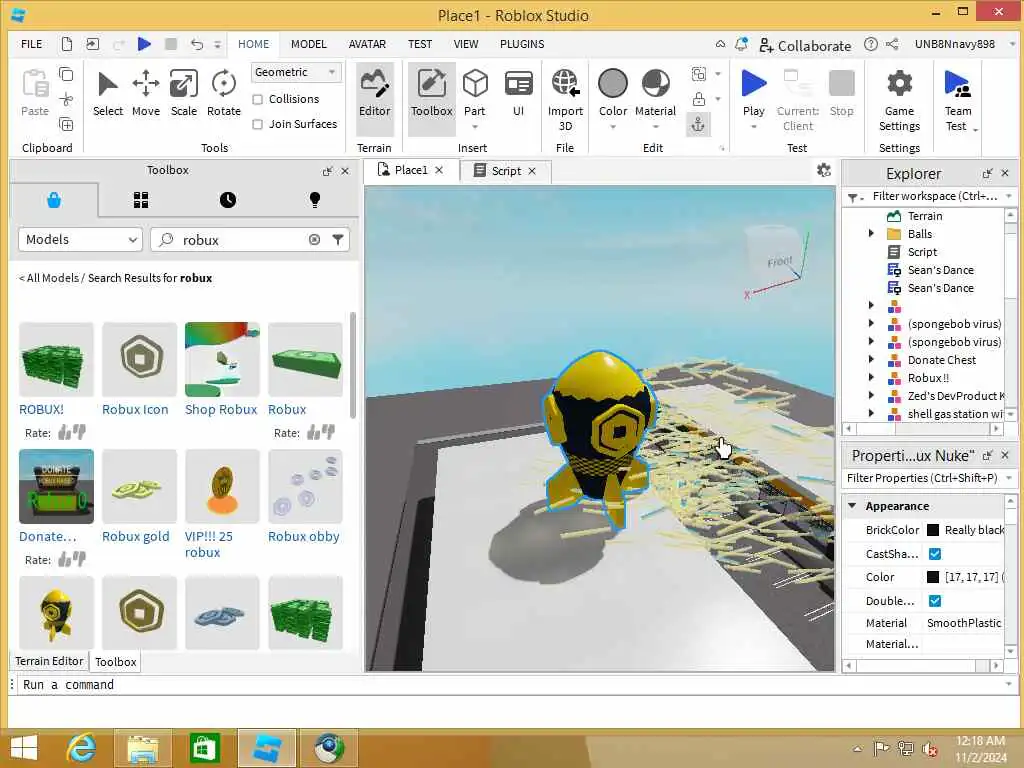Click the Color property black swatch
This screenshot has height=768, width=1024.
tap(933, 577)
